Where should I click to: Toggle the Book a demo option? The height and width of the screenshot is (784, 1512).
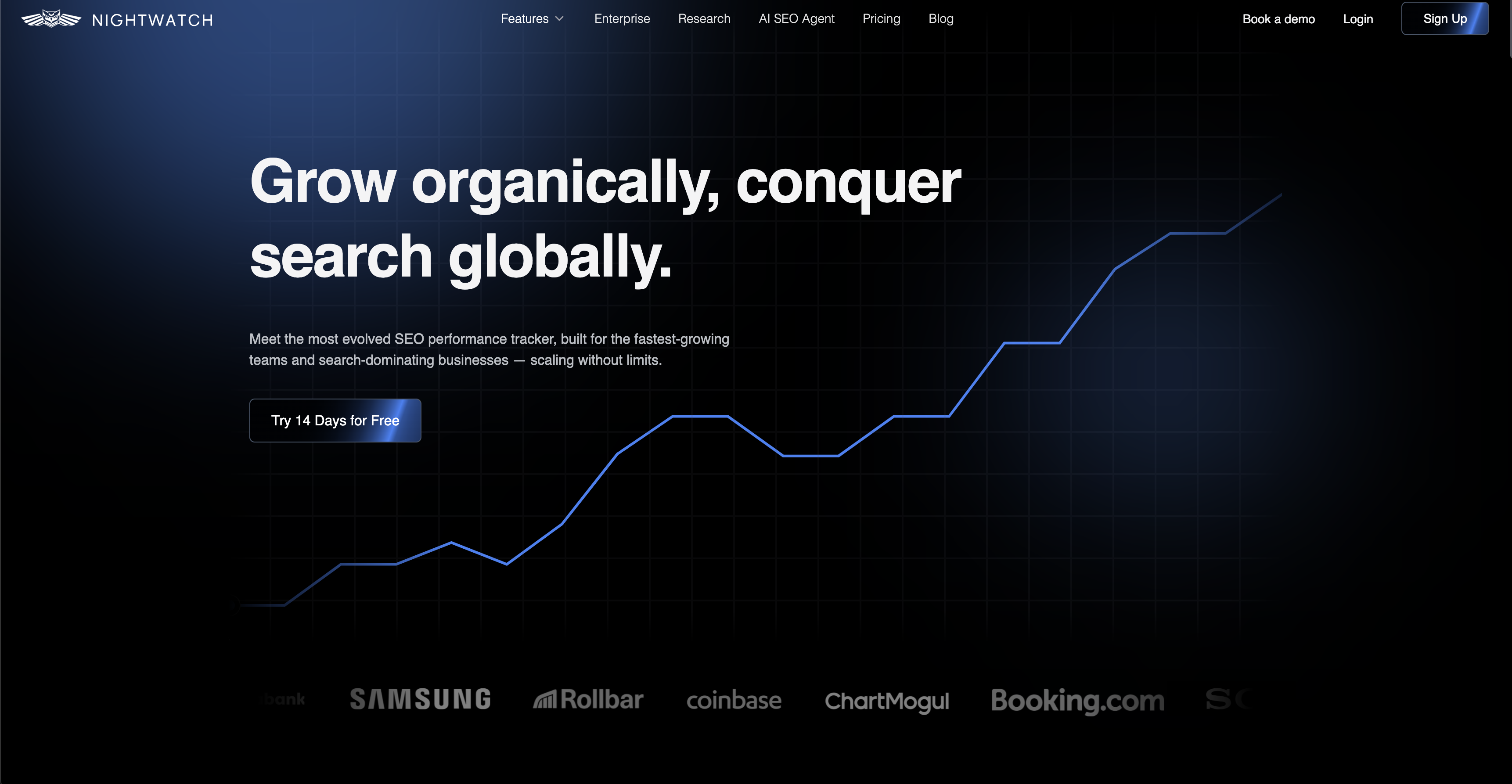pos(1279,18)
